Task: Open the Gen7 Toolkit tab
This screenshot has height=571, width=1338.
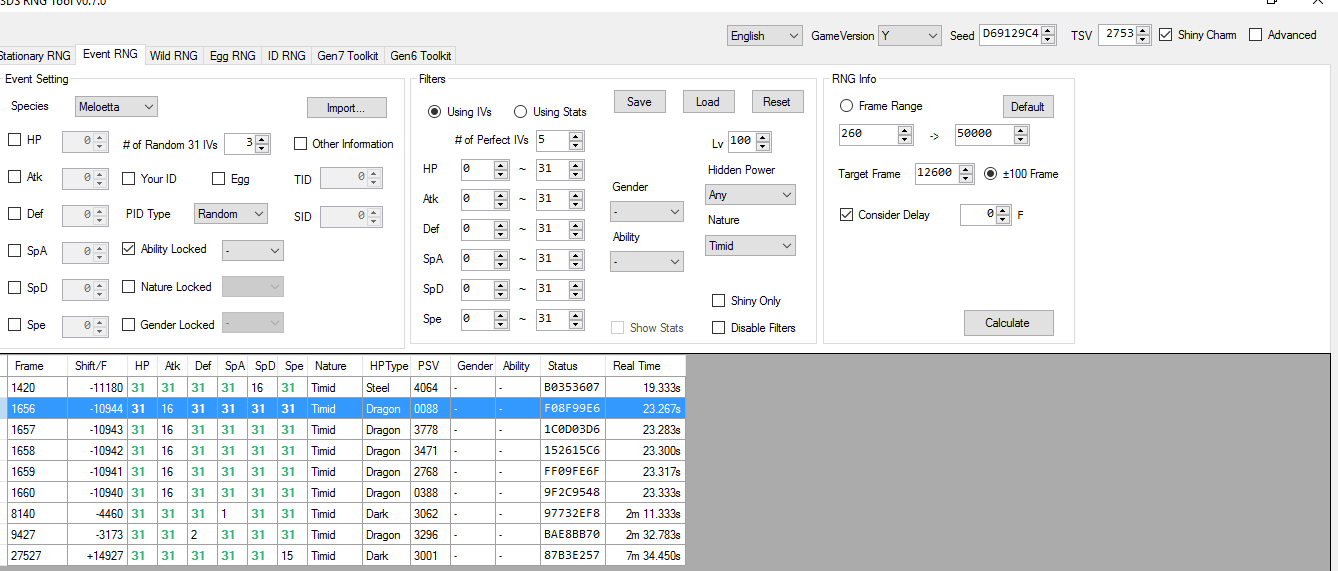Action: 347,56
